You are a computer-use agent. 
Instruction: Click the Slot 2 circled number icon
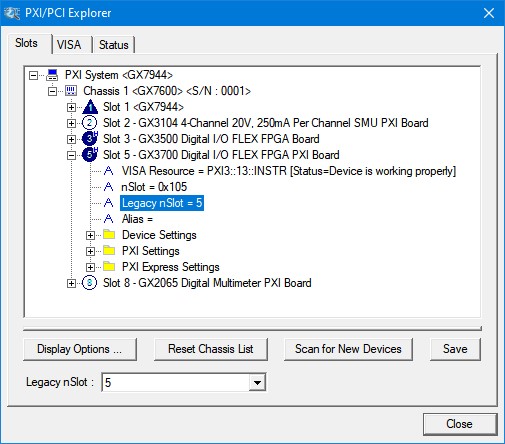[89, 123]
